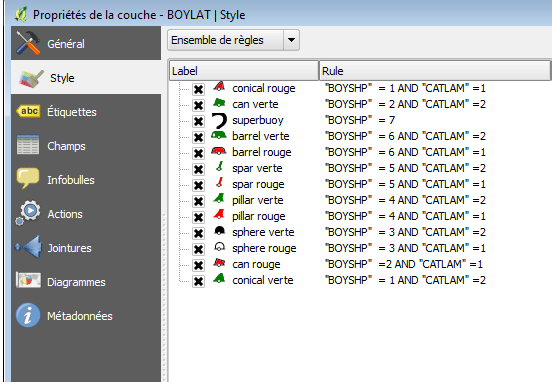Select the "superbuoy" rule label
The image size is (552, 382).
click(x=258, y=120)
